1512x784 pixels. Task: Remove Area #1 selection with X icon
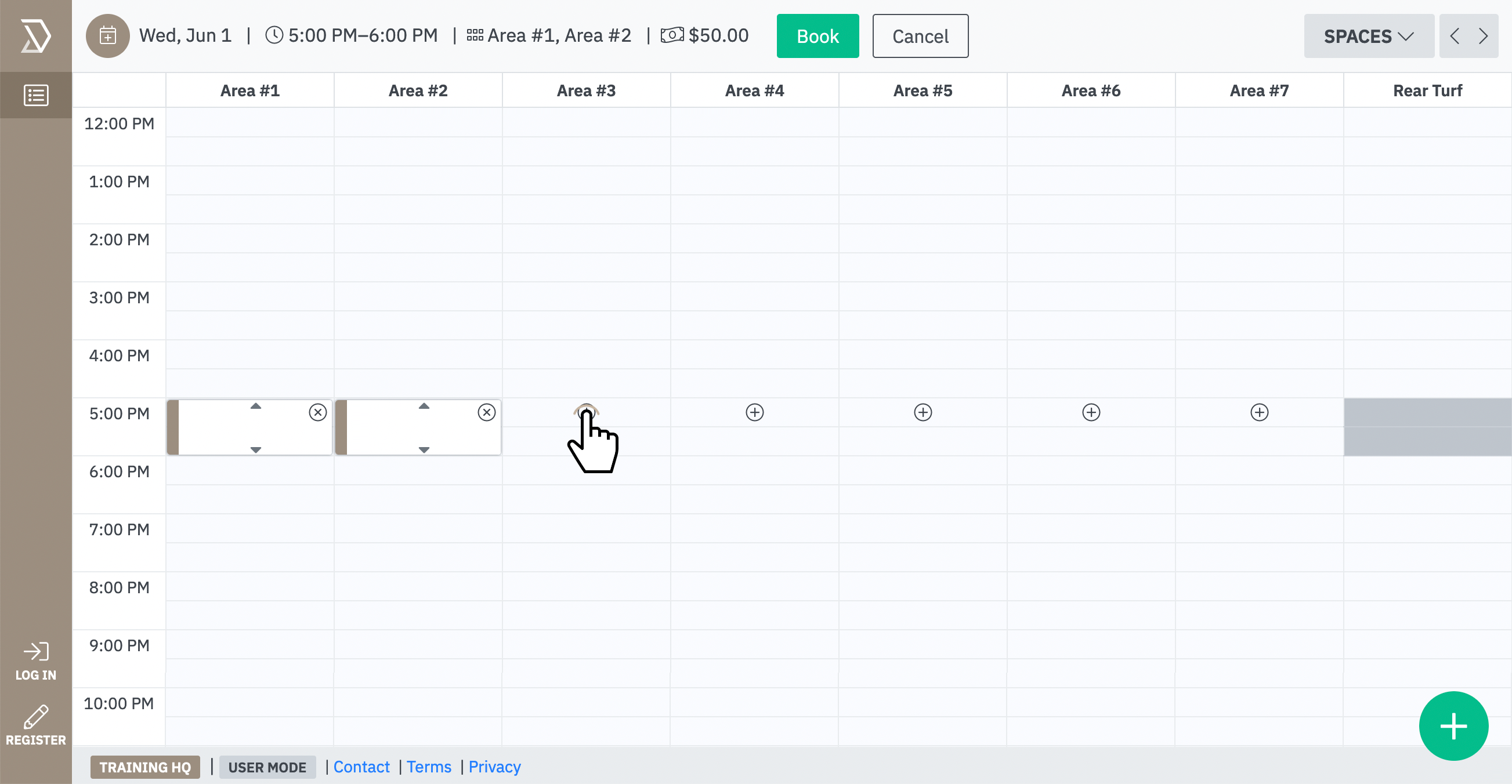pyautogui.click(x=317, y=412)
